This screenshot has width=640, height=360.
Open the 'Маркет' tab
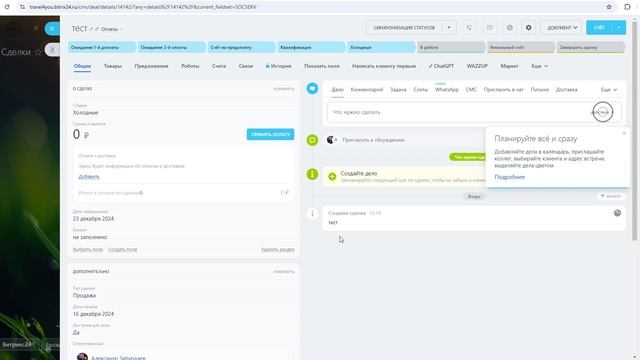coord(509,66)
